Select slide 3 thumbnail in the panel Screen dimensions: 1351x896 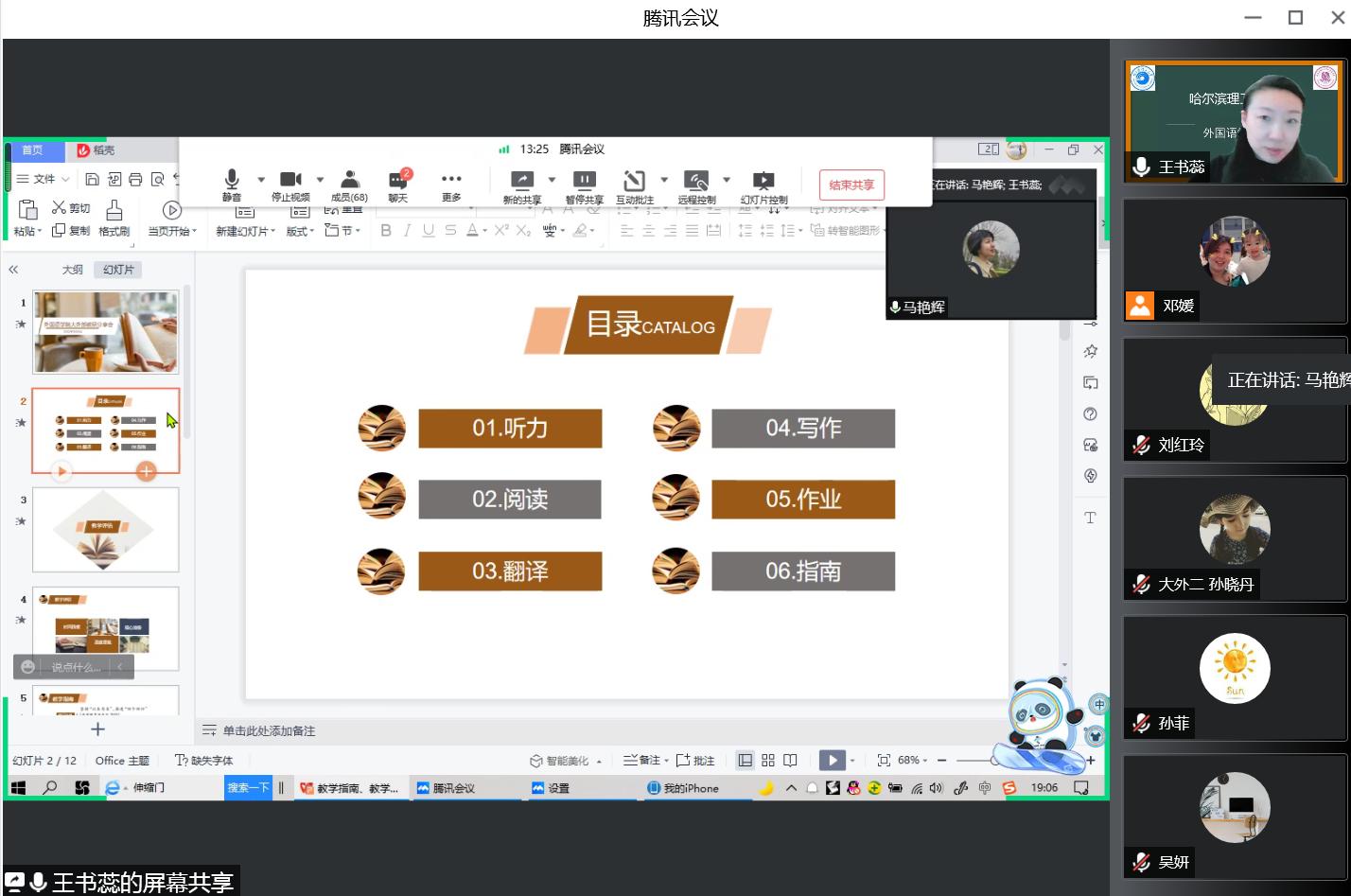[x=106, y=530]
